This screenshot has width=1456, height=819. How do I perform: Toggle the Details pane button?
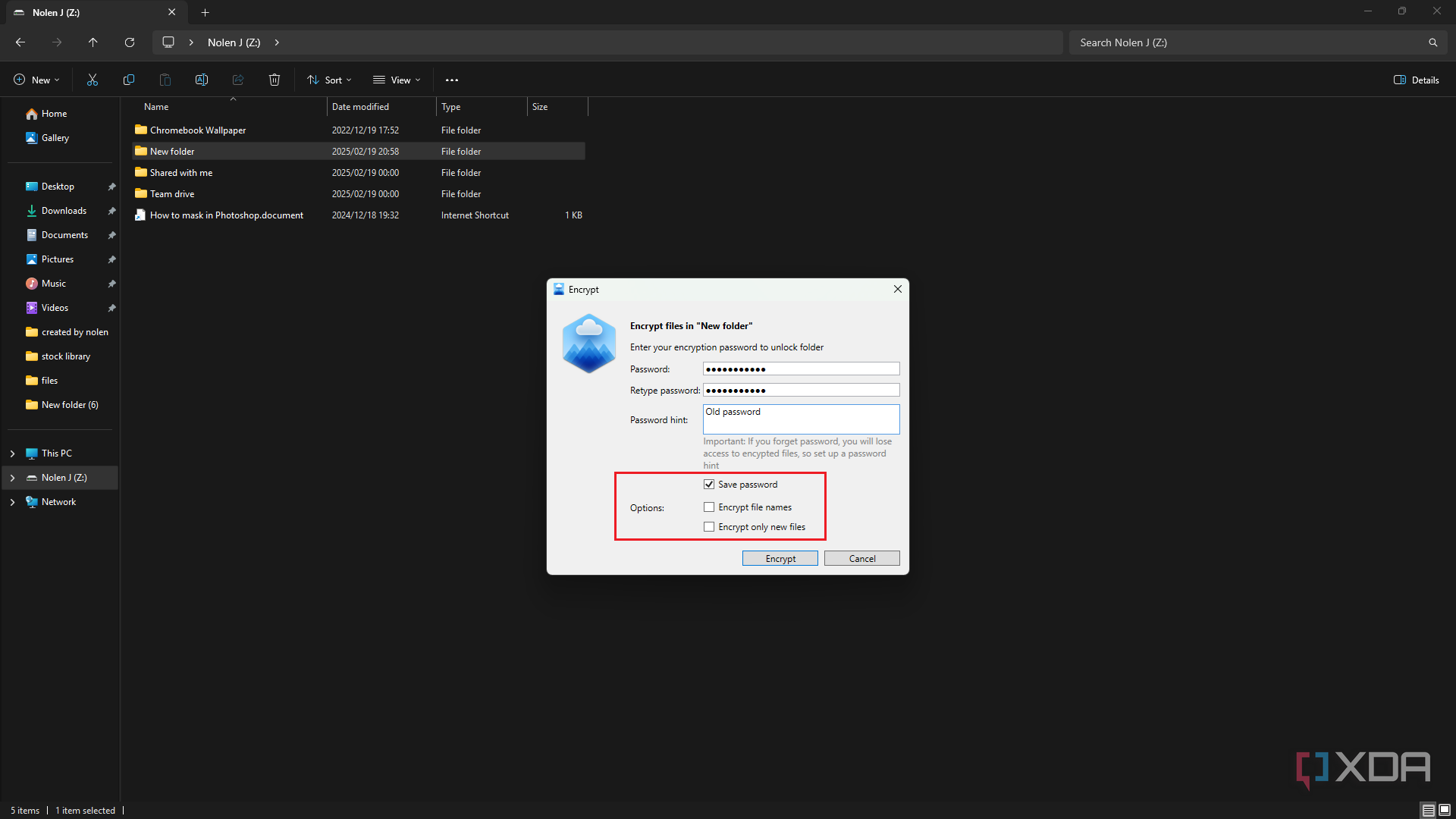click(x=1417, y=80)
